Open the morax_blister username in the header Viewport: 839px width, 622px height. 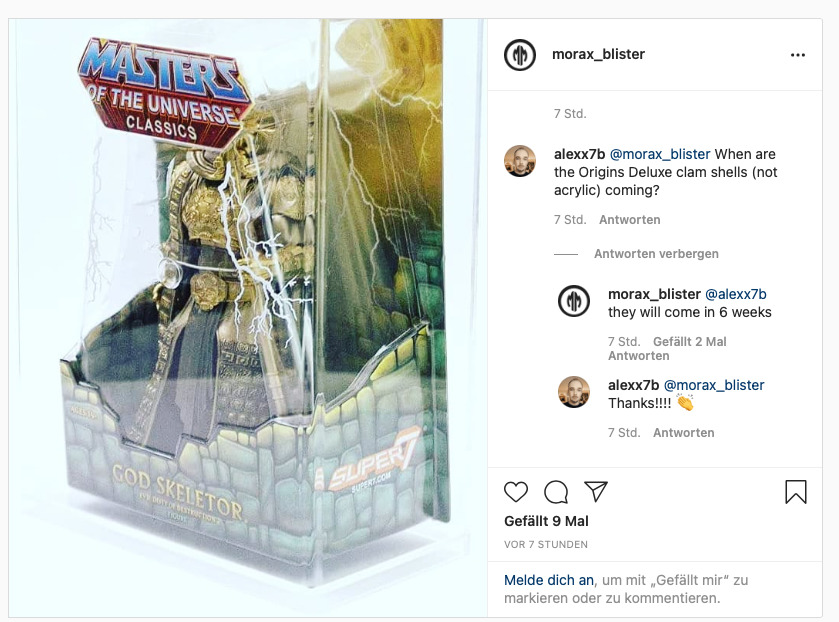click(598, 54)
